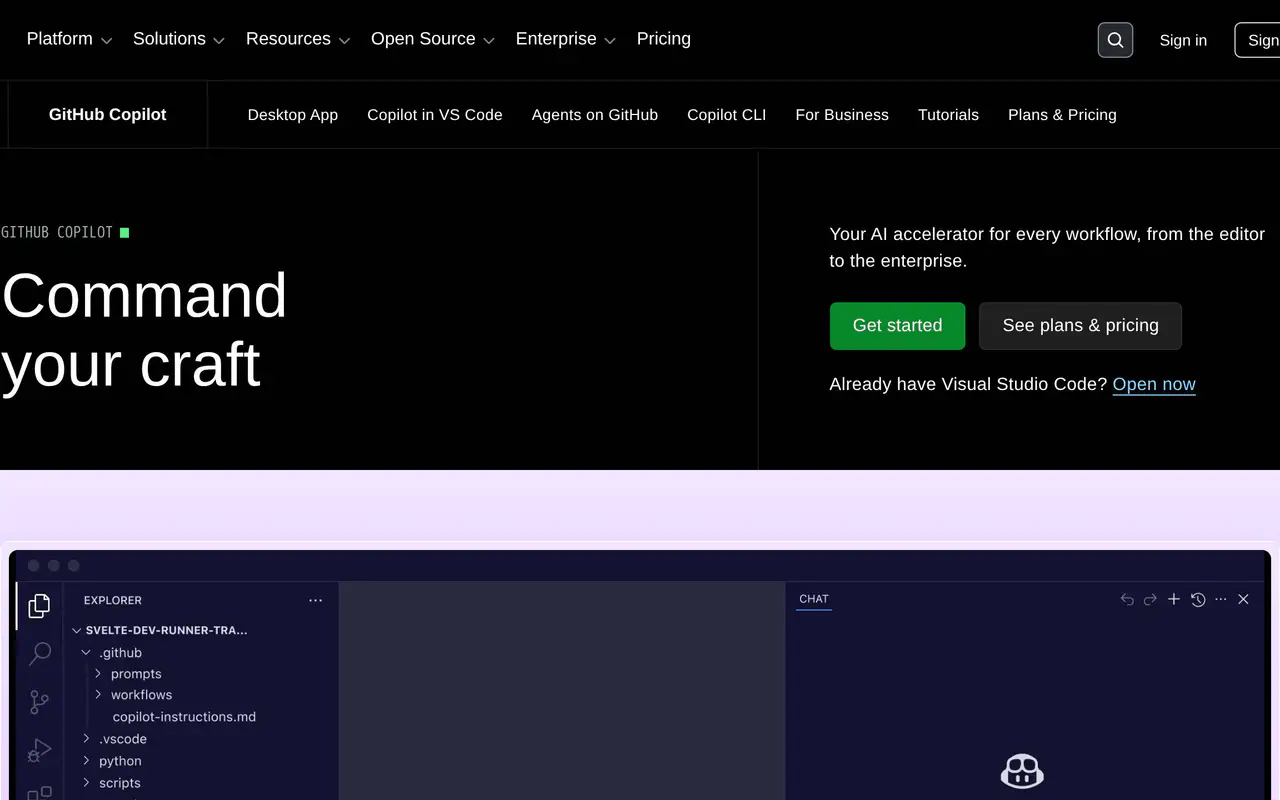The image size is (1280, 800).
Task: Open the site search icon button
Action: point(1115,40)
